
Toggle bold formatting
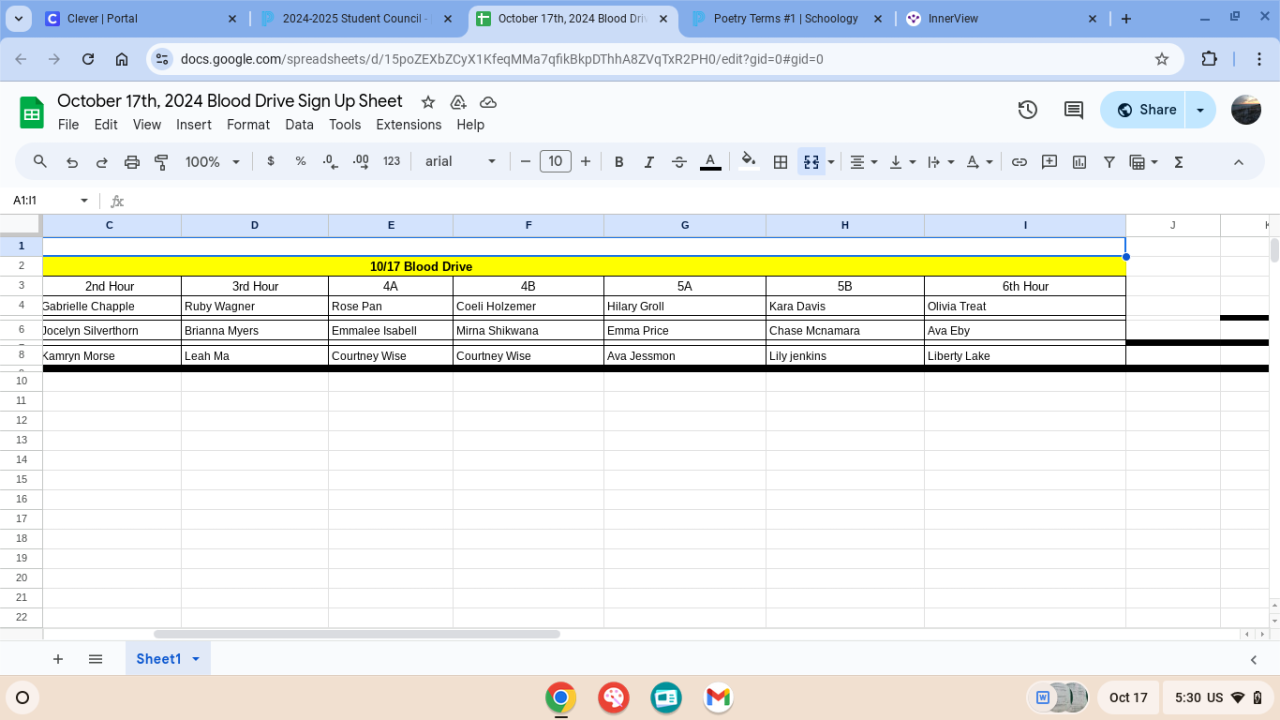coord(619,162)
